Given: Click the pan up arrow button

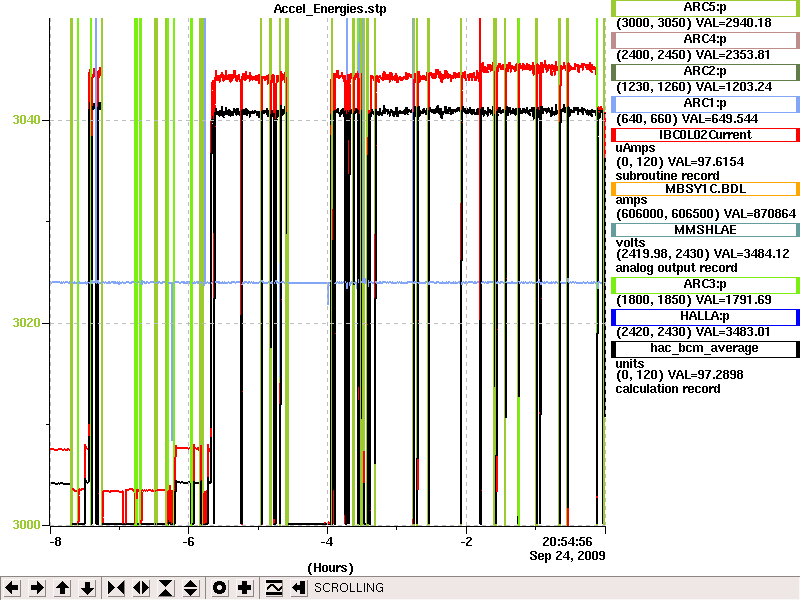Looking at the screenshot, I should pos(63,588).
